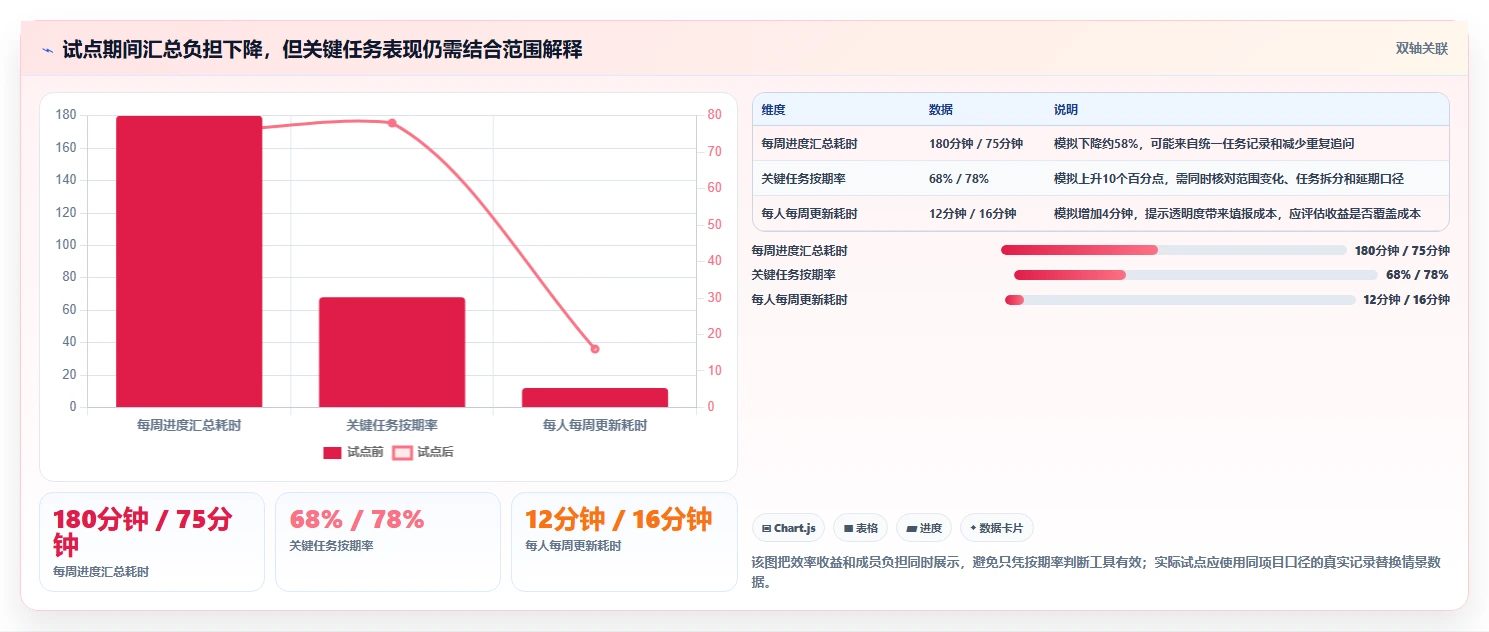Click right axis value 80
The image size is (1489, 632).
pyautogui.click(x=715, y=115)
